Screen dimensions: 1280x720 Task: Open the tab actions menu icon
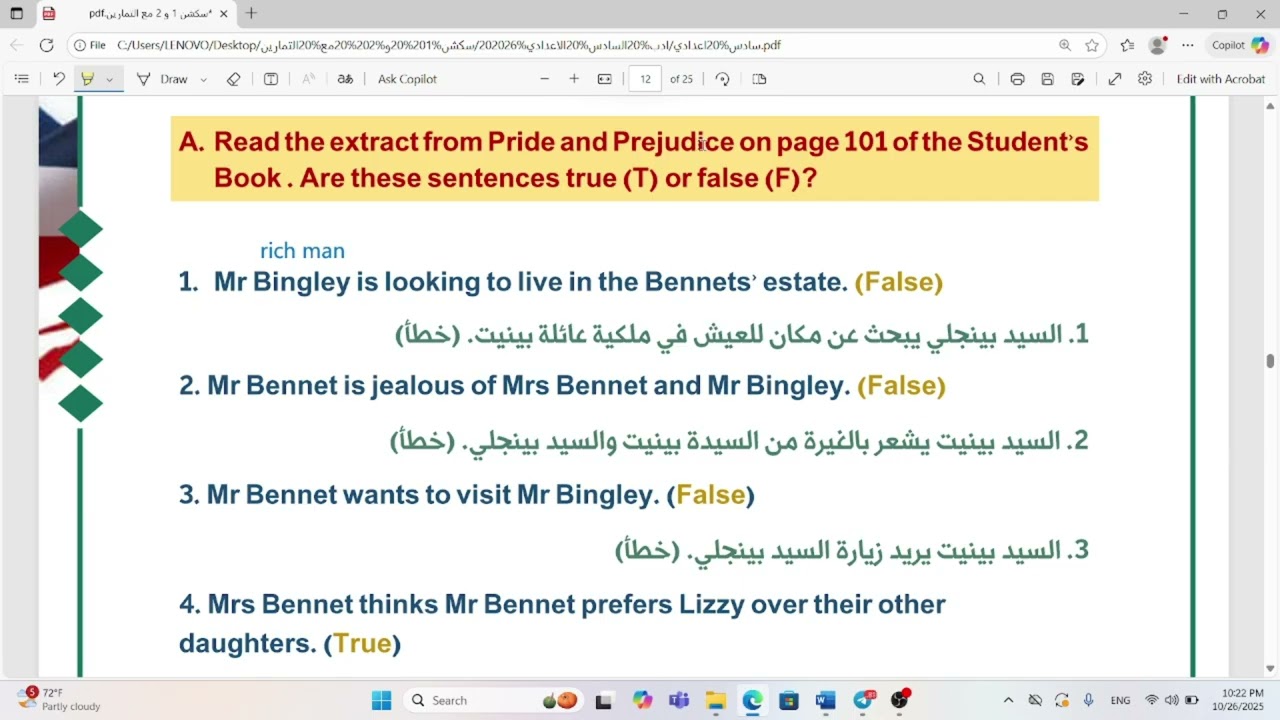pyautogui.click(x=16, y=14)
